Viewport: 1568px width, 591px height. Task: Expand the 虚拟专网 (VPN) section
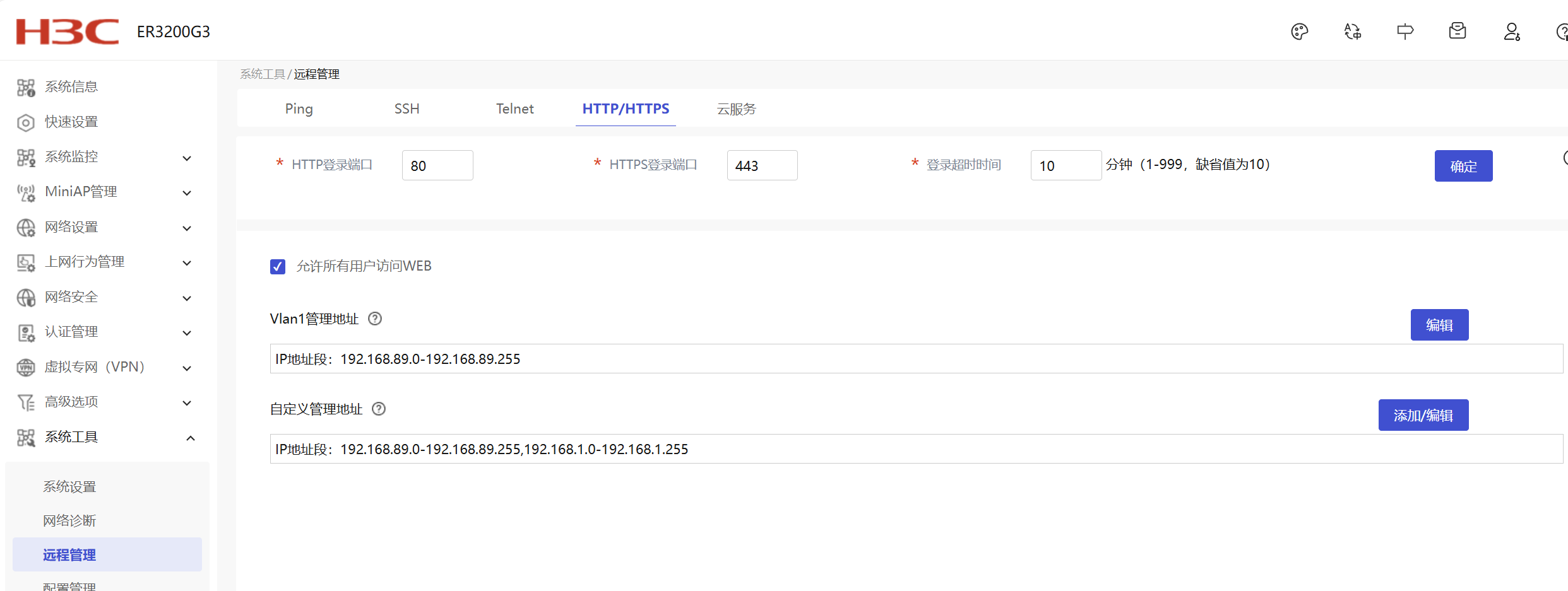click(x=104, y=367)
